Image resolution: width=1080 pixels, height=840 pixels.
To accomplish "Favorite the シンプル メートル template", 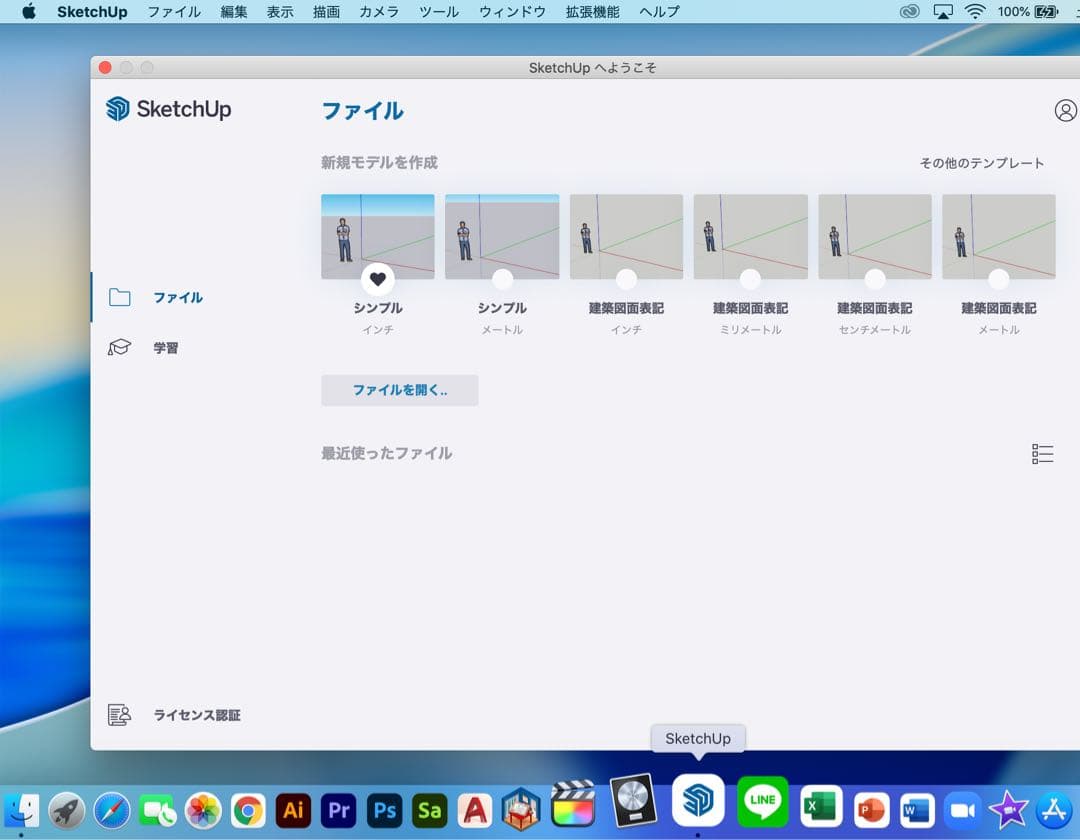I will point(502,279).
